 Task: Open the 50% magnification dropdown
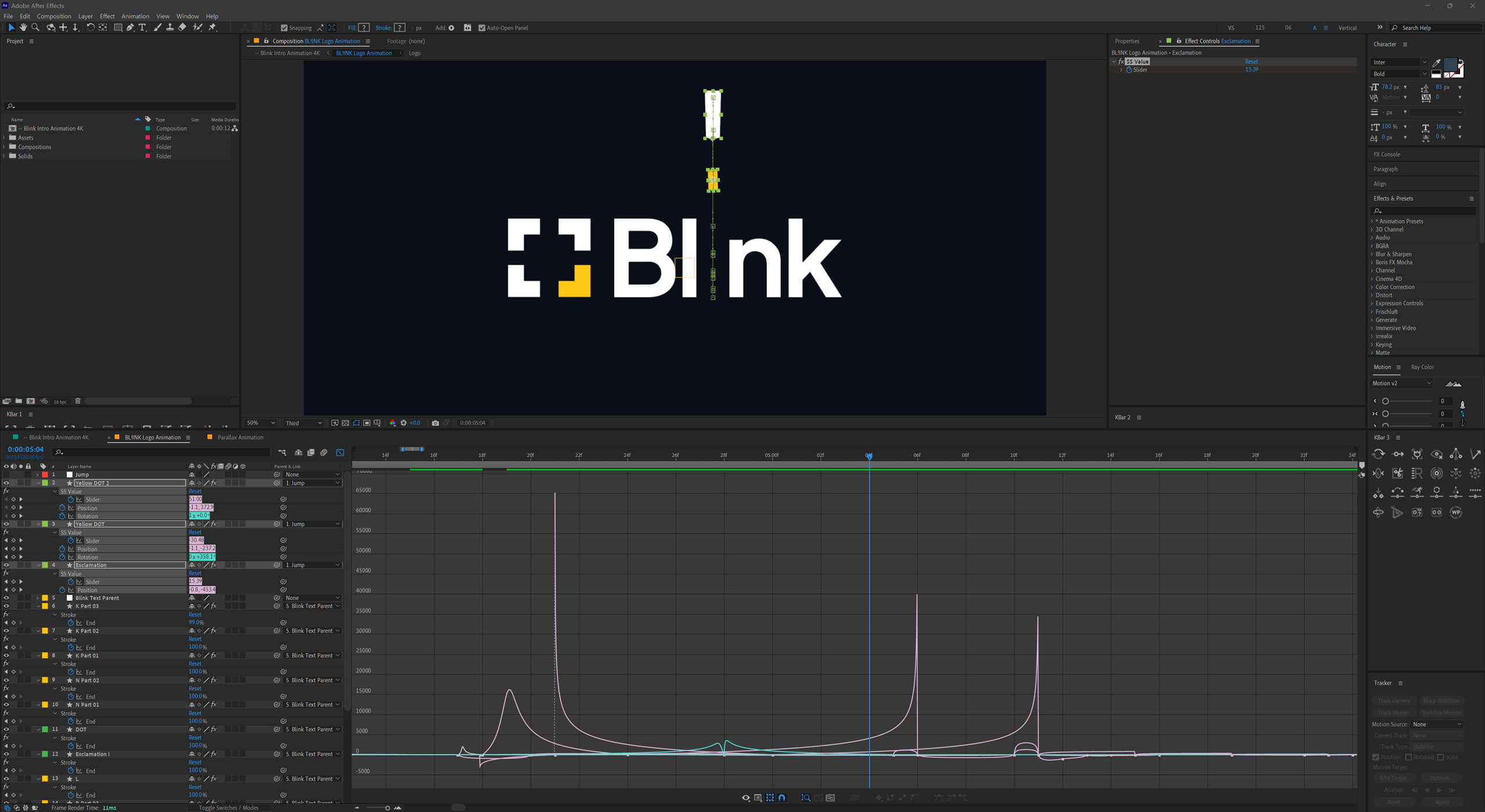click(260, 423)
